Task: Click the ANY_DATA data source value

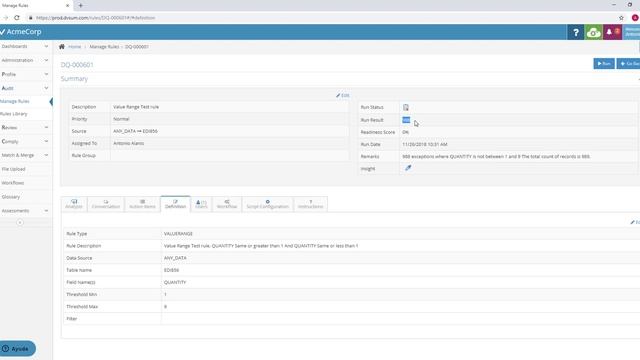Action: pos(175,258)
